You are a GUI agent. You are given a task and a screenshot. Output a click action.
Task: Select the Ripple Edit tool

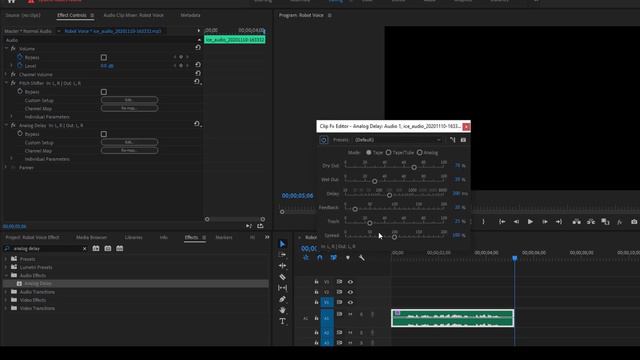click(282, 266)
